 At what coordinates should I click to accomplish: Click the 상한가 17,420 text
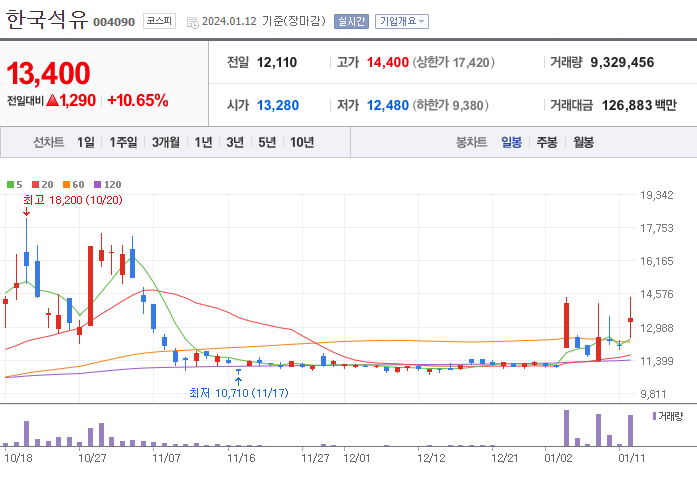coord(453,62)
